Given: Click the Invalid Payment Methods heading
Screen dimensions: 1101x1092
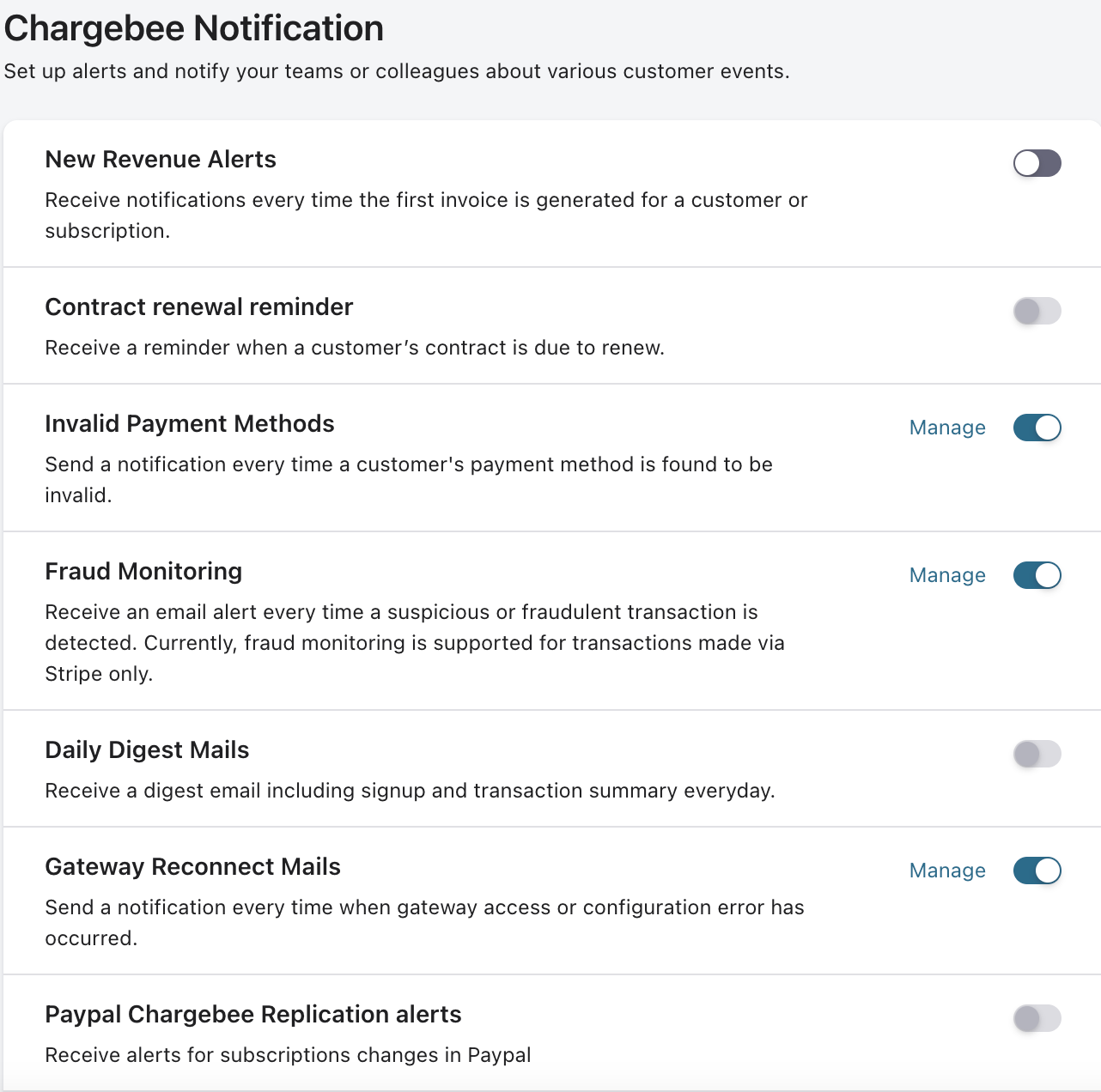Looking at the screenshot, I should [190, 424].
